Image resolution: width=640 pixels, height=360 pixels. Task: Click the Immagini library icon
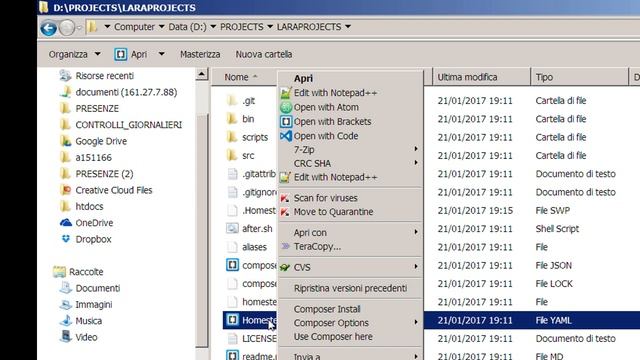(66, 304)
